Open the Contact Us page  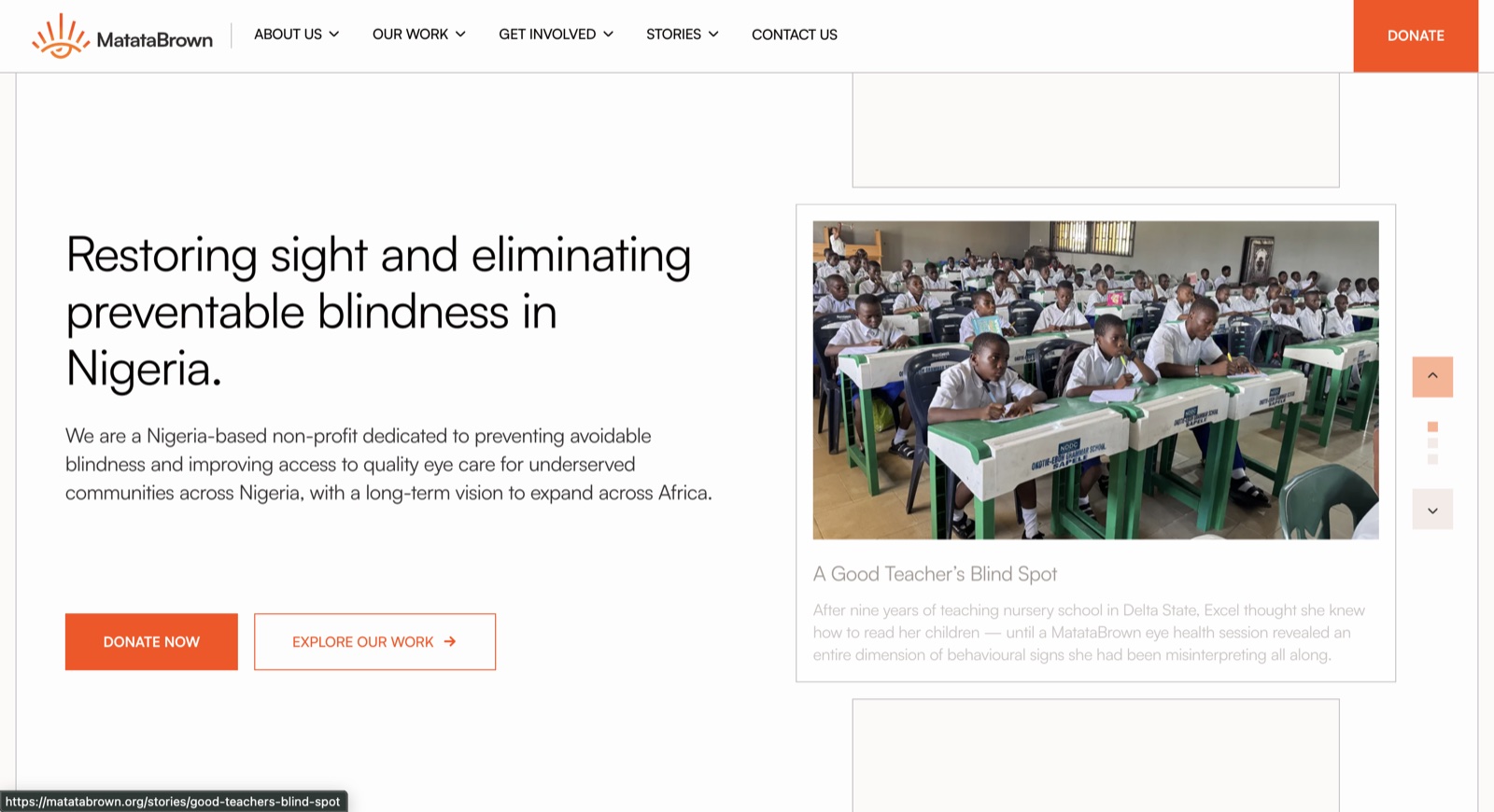(795, 35)
